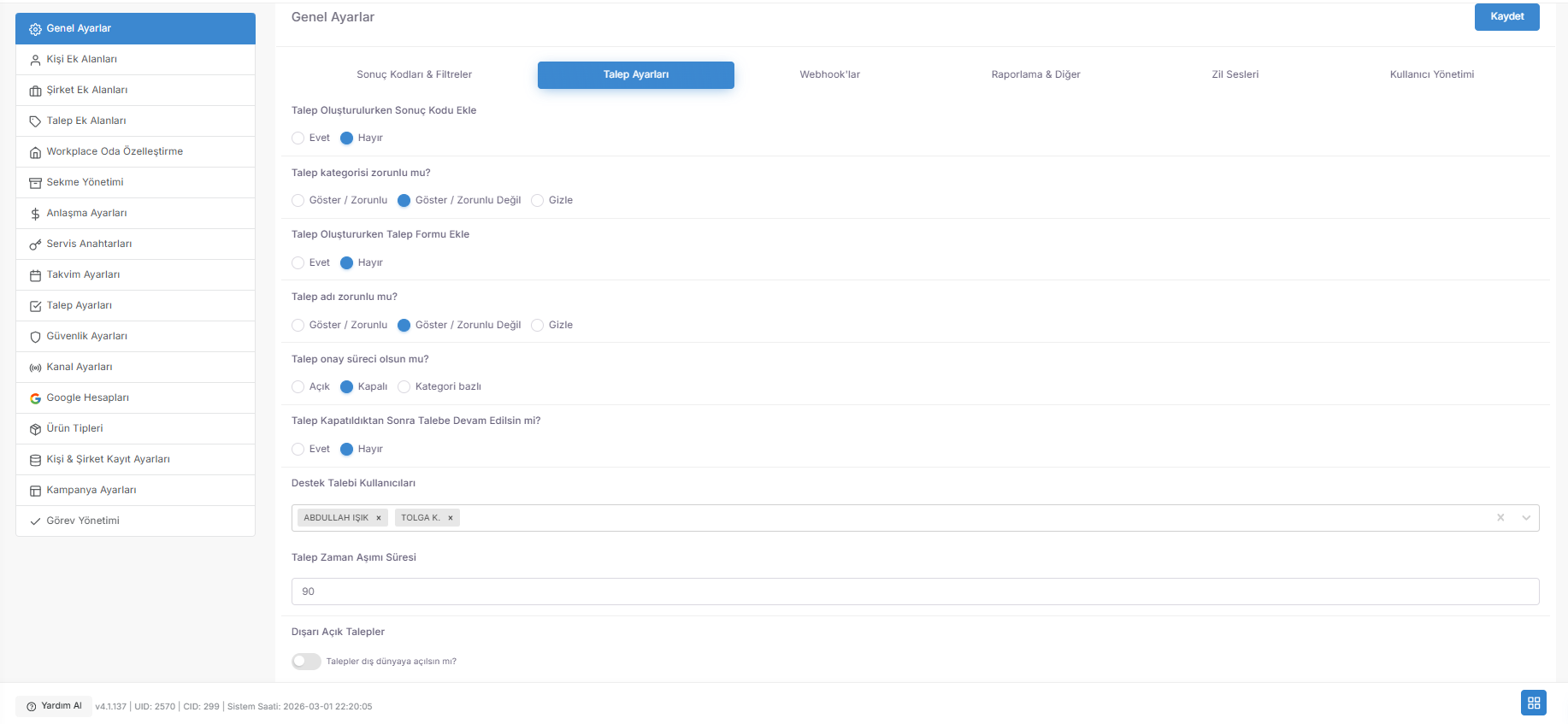Image resolution: width=1568 pixels, height=724 pixels.
Task: Open Yardım AI button
Action: tap(54, 706)
